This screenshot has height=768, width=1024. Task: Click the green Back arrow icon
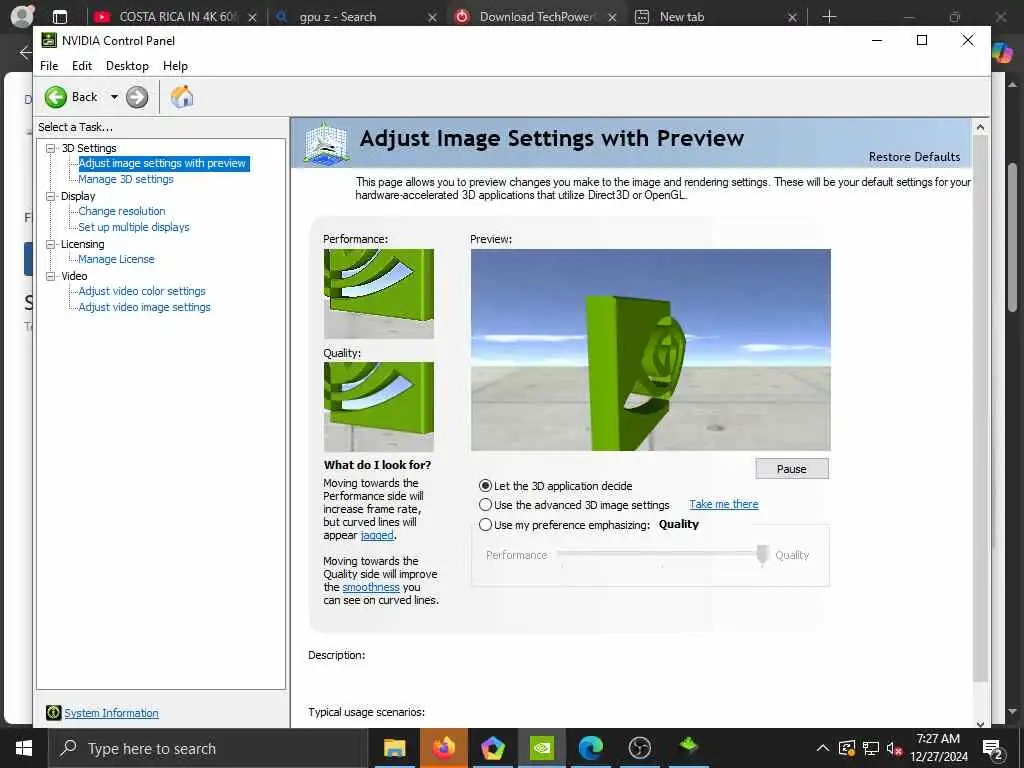click(x=56, y=97)
